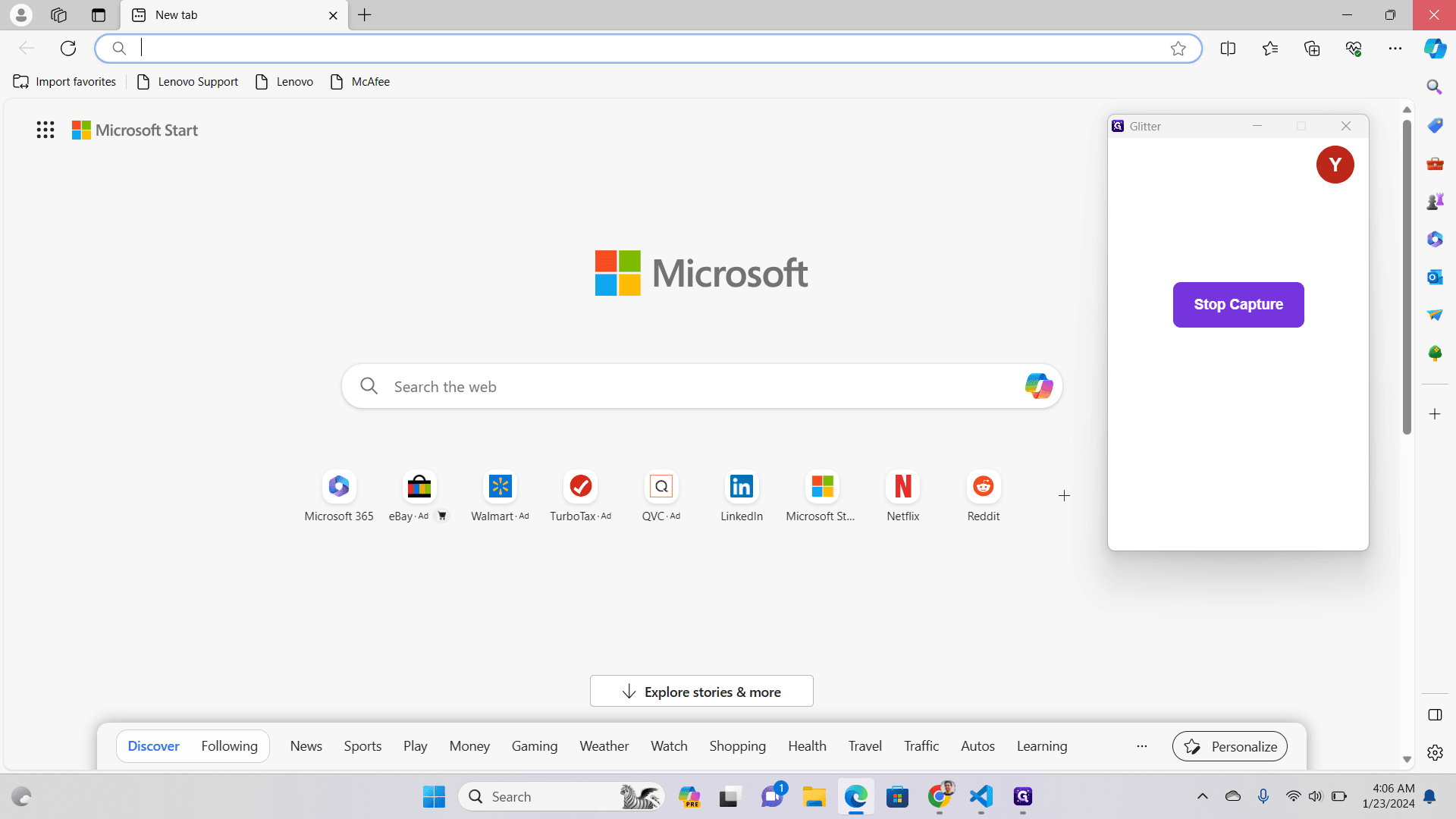Open the QVC quick link

[661, 497]
